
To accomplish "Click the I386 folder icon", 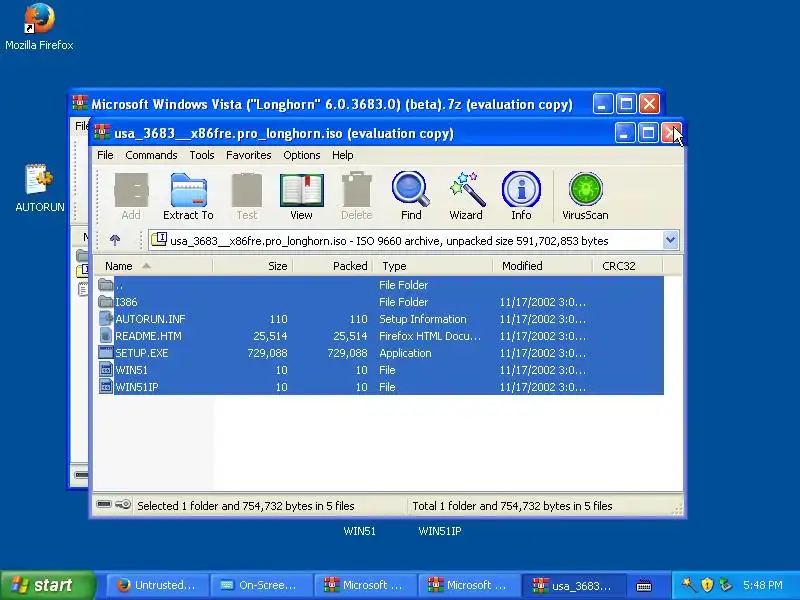I will 106,302.
